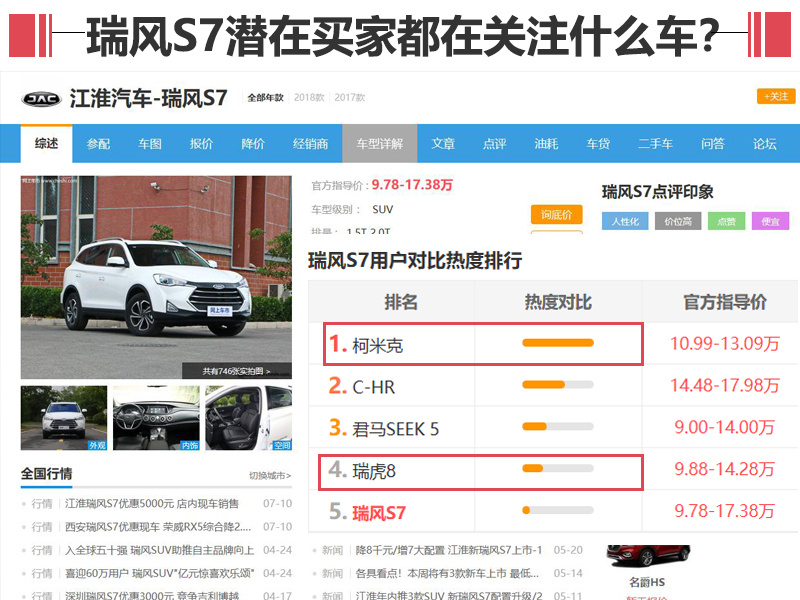Click 瑞风S7 in the ranking
Screen dimensions: 800x600
[379, 513]
